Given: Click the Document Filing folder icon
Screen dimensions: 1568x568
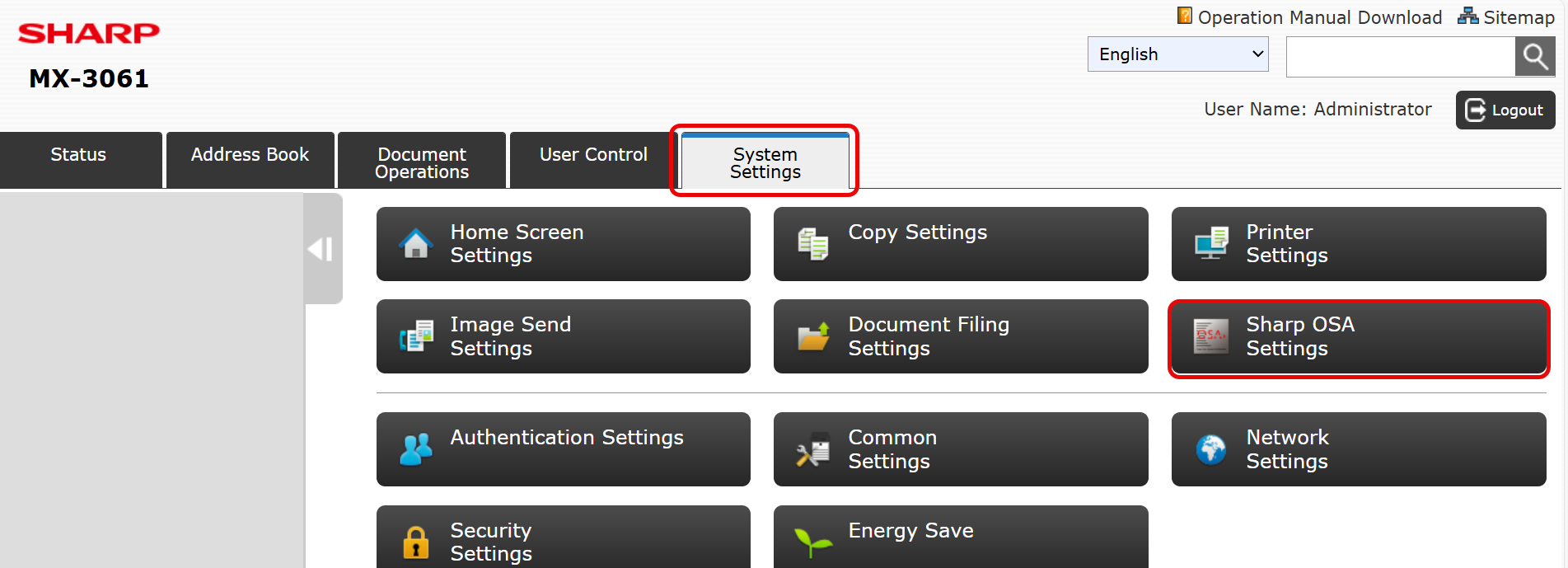Looking at the screenshot, I should point(813,336).
